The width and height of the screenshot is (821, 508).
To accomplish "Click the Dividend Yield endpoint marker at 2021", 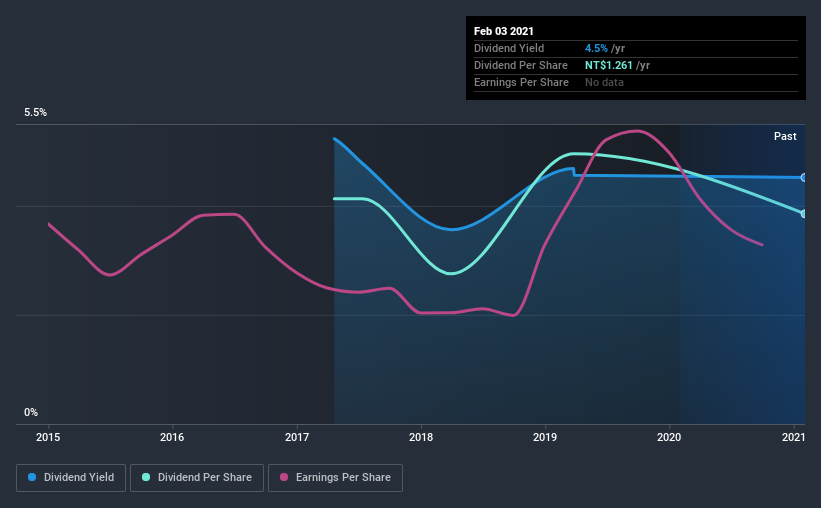I will click(x=804, y=178).
